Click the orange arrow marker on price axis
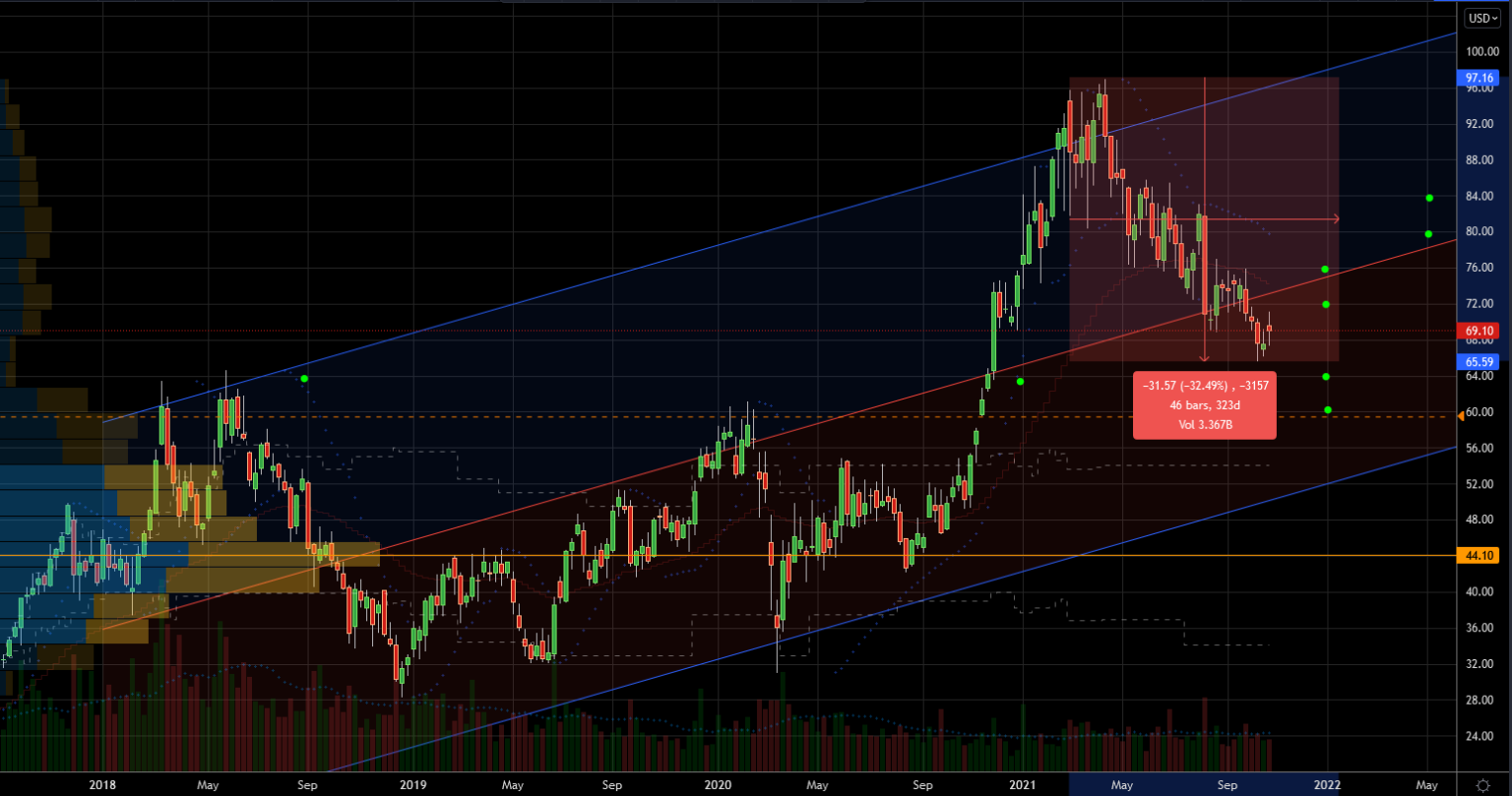The width and height of the screenshot is (1512, 796). pos(1461,416)
